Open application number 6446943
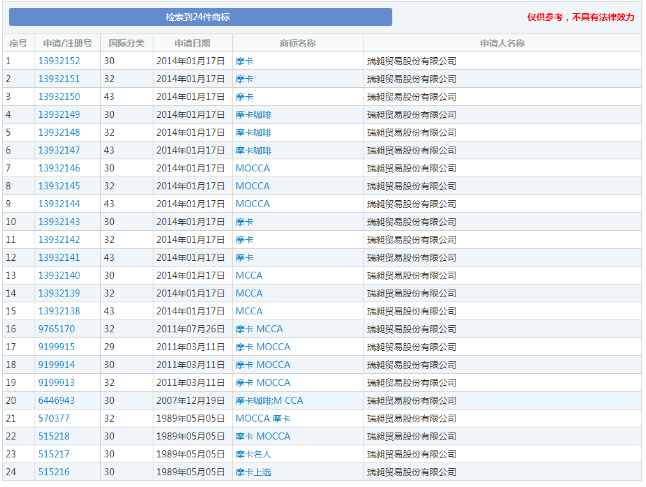The width and height of the screenshot is (646, 487). coord(56,400)
